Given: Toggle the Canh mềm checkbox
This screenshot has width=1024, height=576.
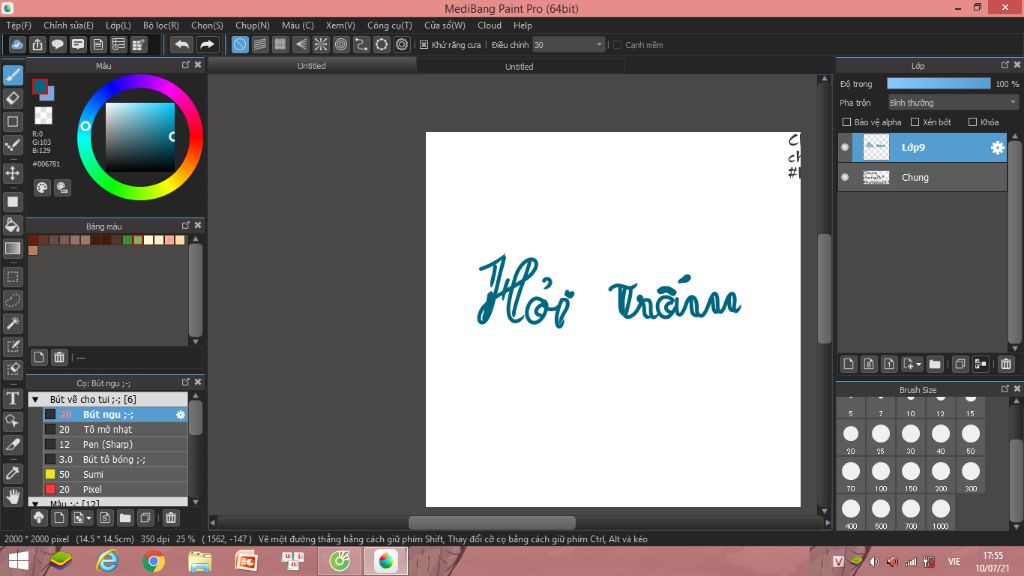Looking at the screenshot, I should [x=617, y=45].
